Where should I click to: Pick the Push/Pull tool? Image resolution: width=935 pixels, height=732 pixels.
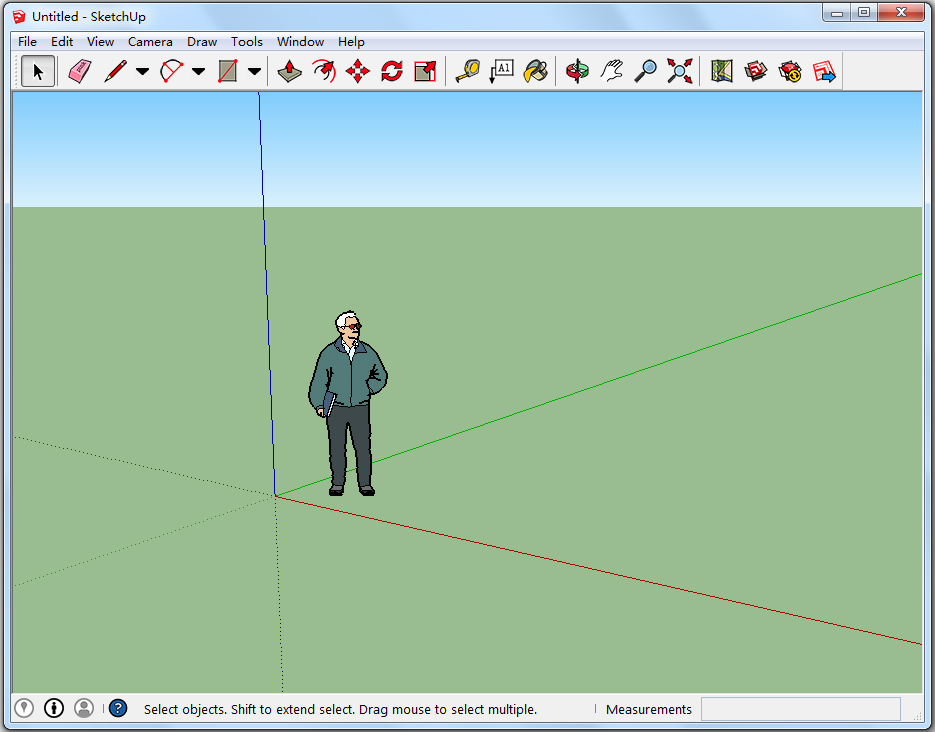289,71
